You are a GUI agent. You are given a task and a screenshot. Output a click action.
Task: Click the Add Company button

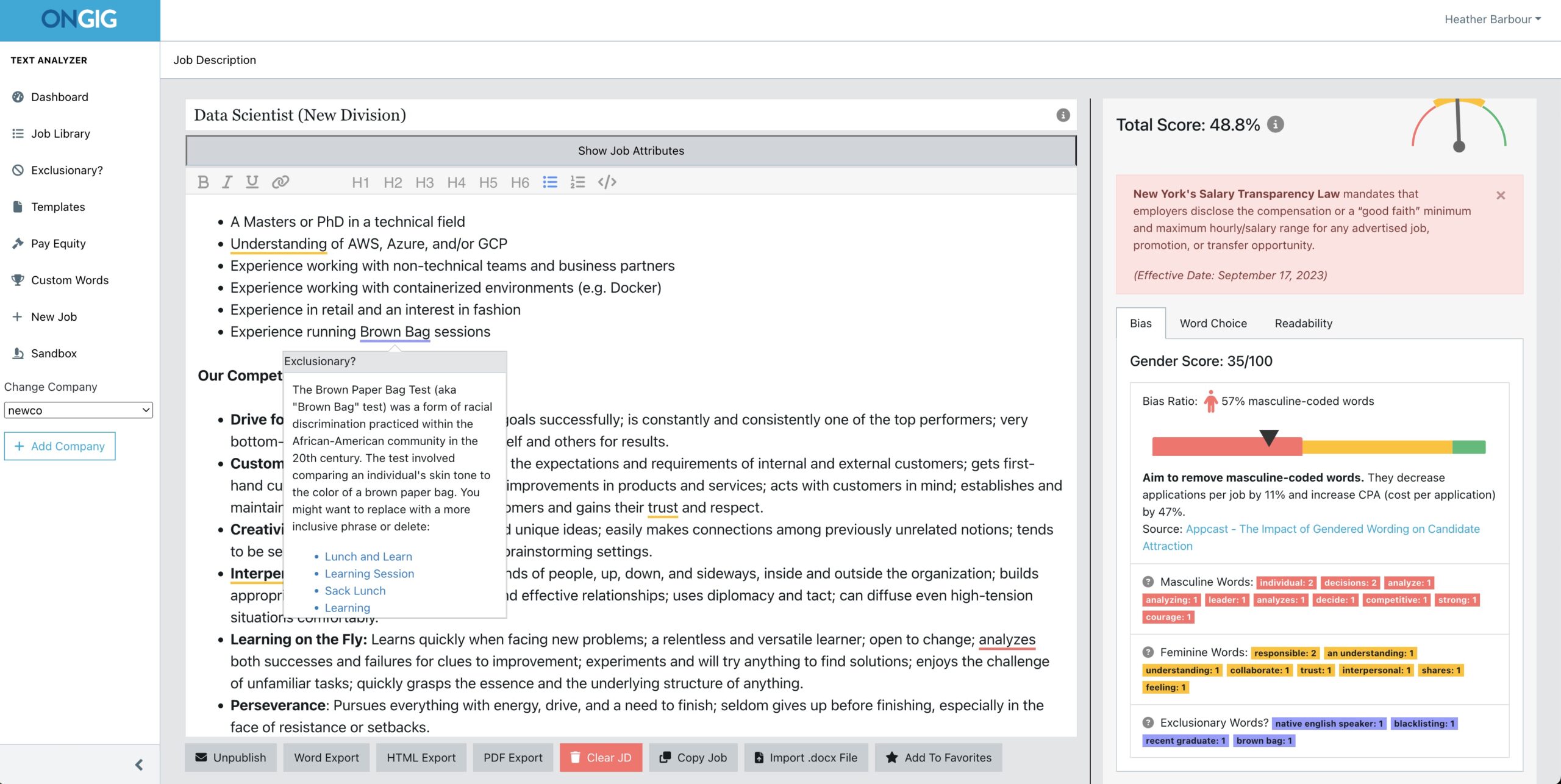60,446
